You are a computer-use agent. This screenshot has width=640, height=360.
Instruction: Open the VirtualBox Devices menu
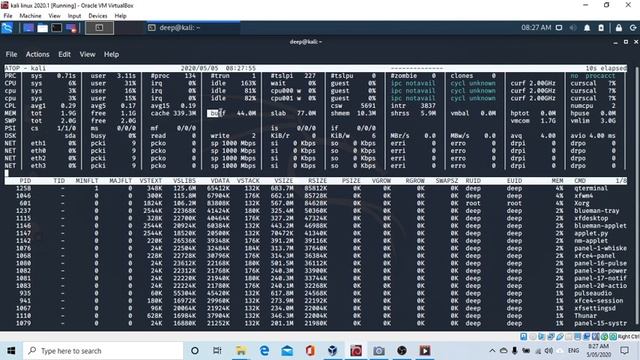click(98, 16)
